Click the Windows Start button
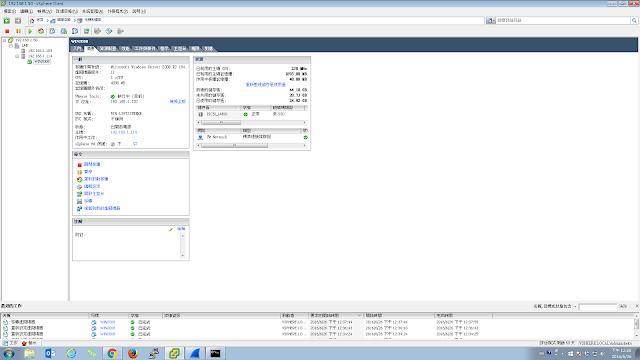Screen dimensions: 640x360 (x=9, y=353)
